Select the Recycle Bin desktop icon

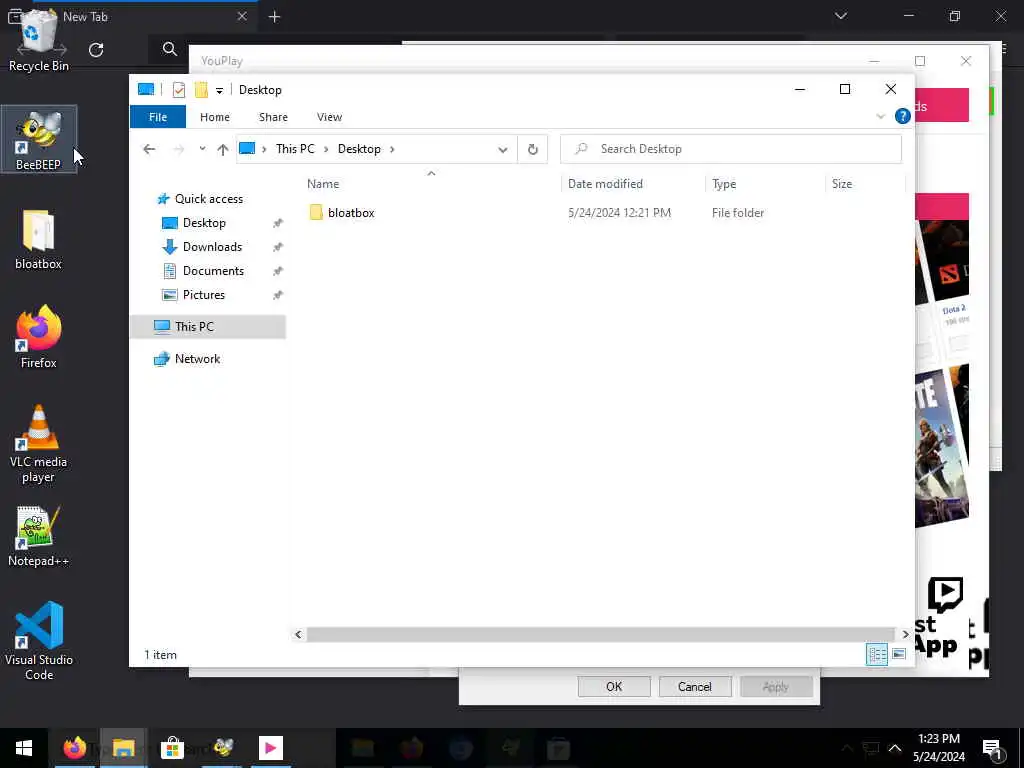pos(39,40)
